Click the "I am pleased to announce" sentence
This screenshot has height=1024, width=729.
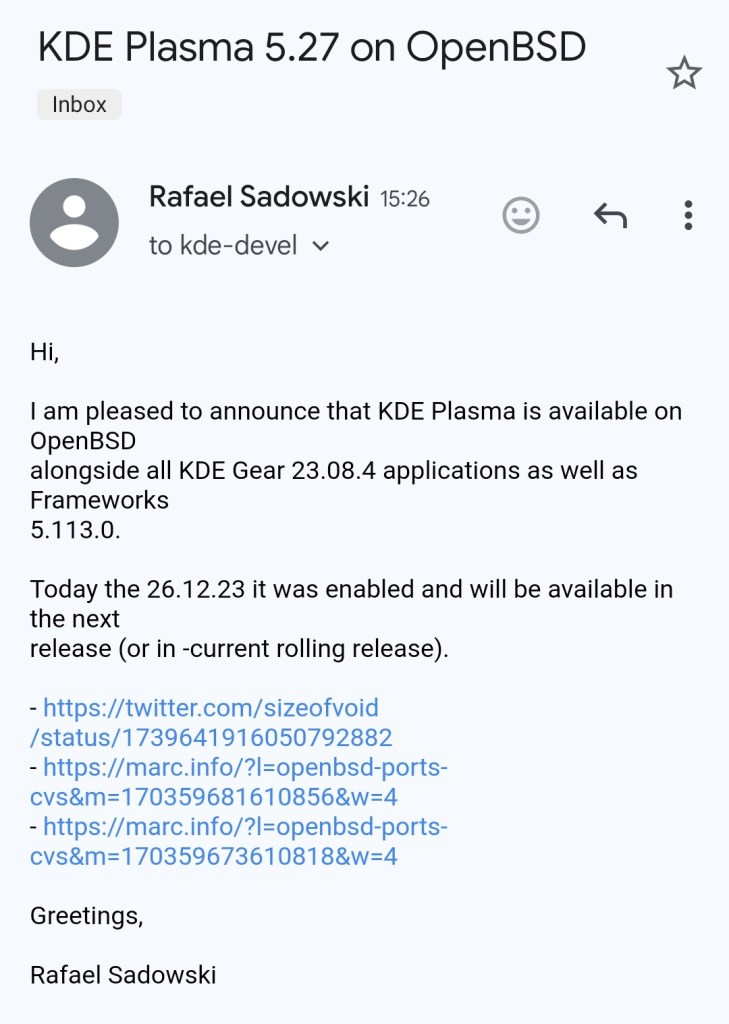(x=355, y=411)
